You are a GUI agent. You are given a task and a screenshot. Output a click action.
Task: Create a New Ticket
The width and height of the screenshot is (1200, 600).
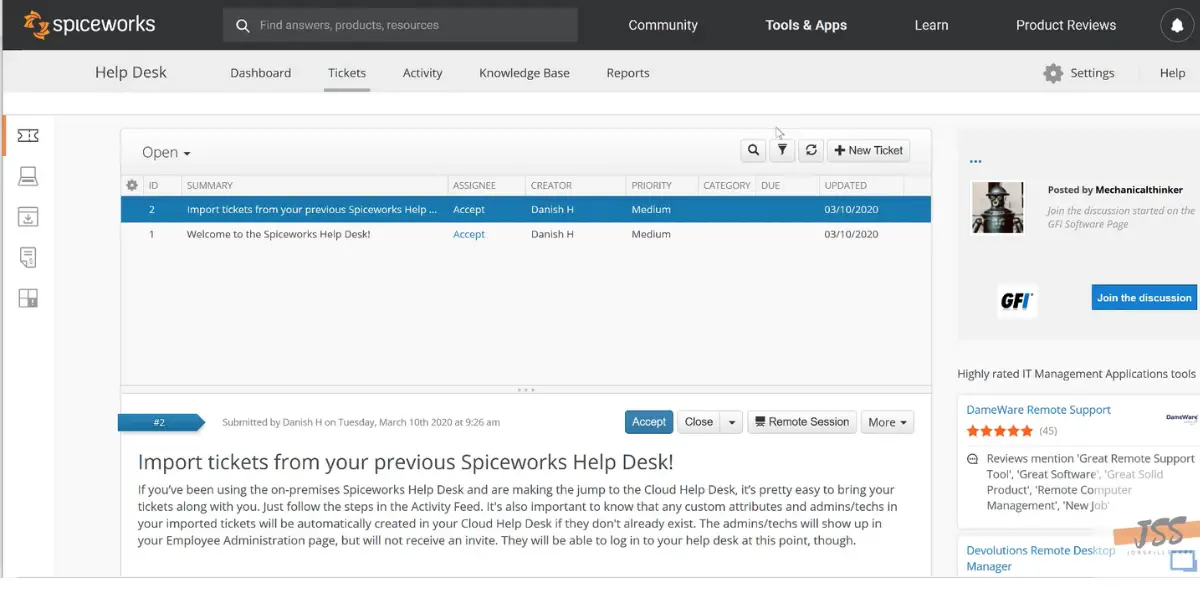coord(868,150)
